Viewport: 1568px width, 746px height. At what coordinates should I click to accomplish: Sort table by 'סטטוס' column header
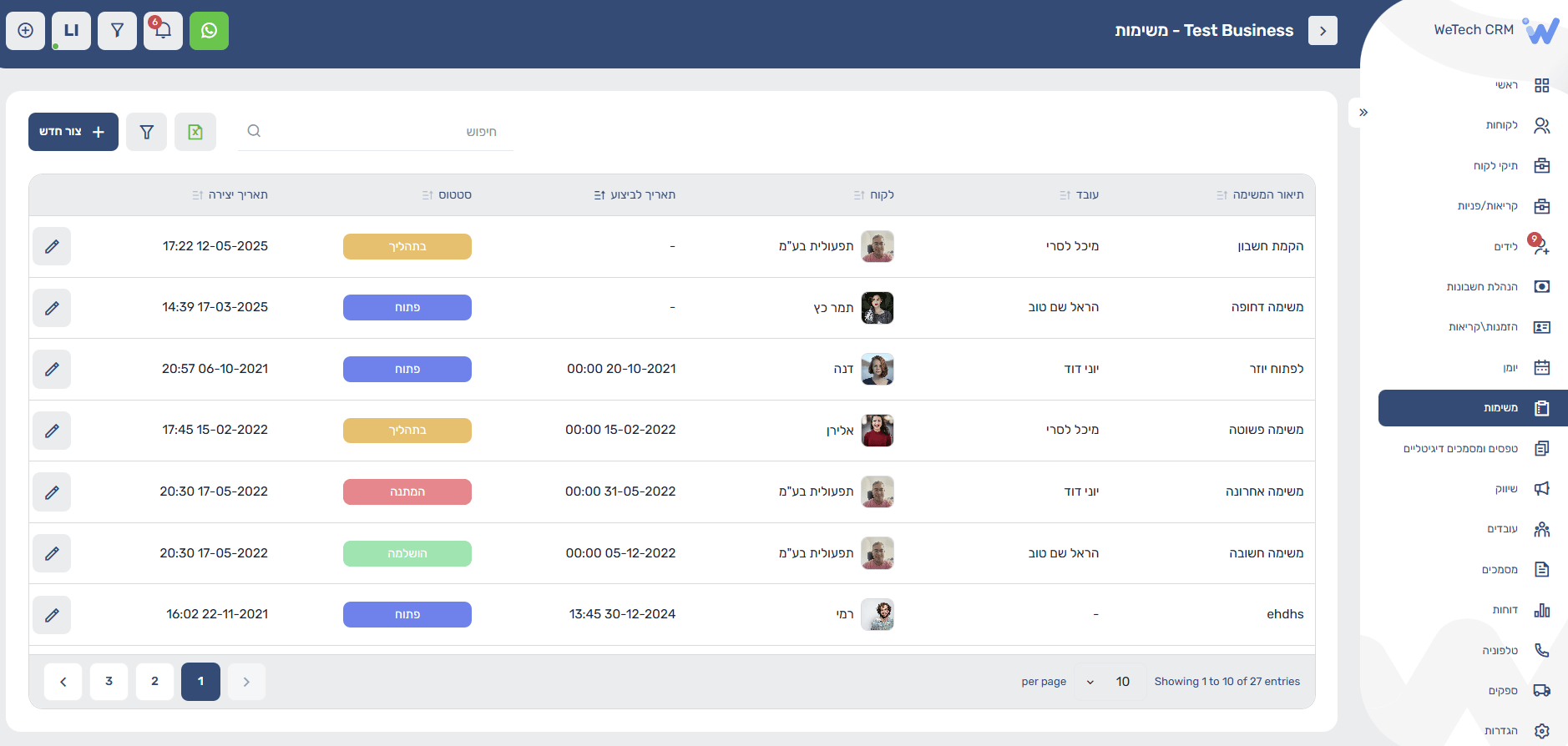pos(448,195)
